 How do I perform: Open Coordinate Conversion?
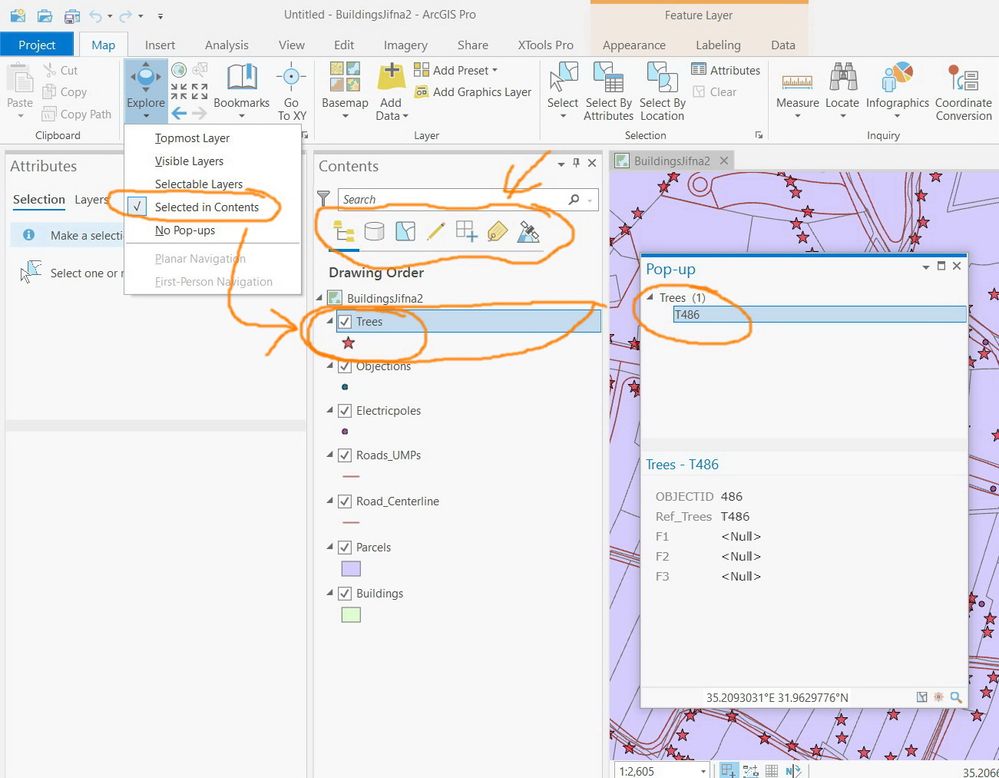pyautogui.click(x=963, y=91)
